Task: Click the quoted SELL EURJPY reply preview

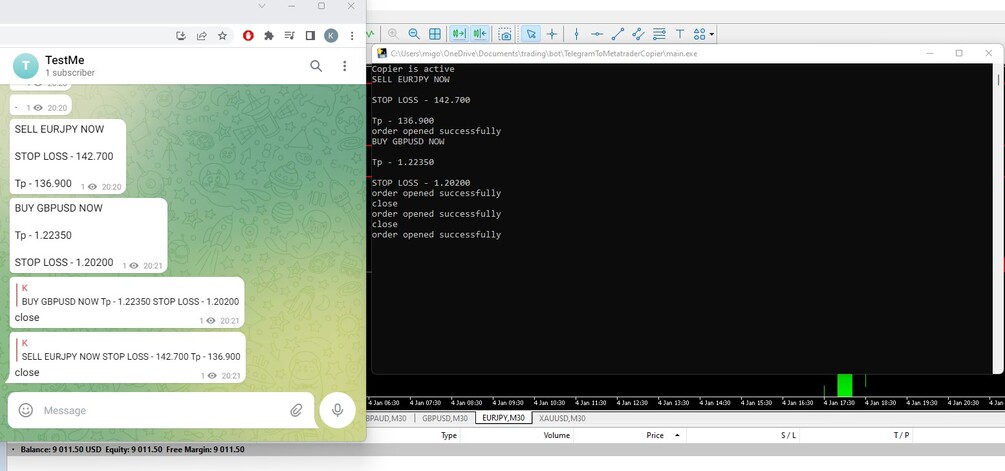Action: 128,351
